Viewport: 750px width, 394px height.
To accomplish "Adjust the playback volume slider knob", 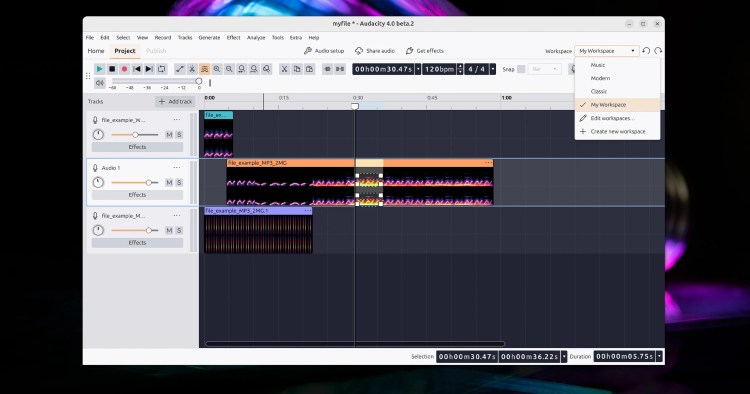I will [x=199, y=81].
